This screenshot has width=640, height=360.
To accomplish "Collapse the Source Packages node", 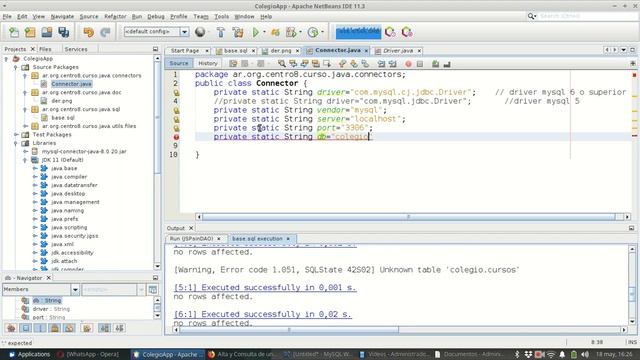I will click(x=16, y=67).
